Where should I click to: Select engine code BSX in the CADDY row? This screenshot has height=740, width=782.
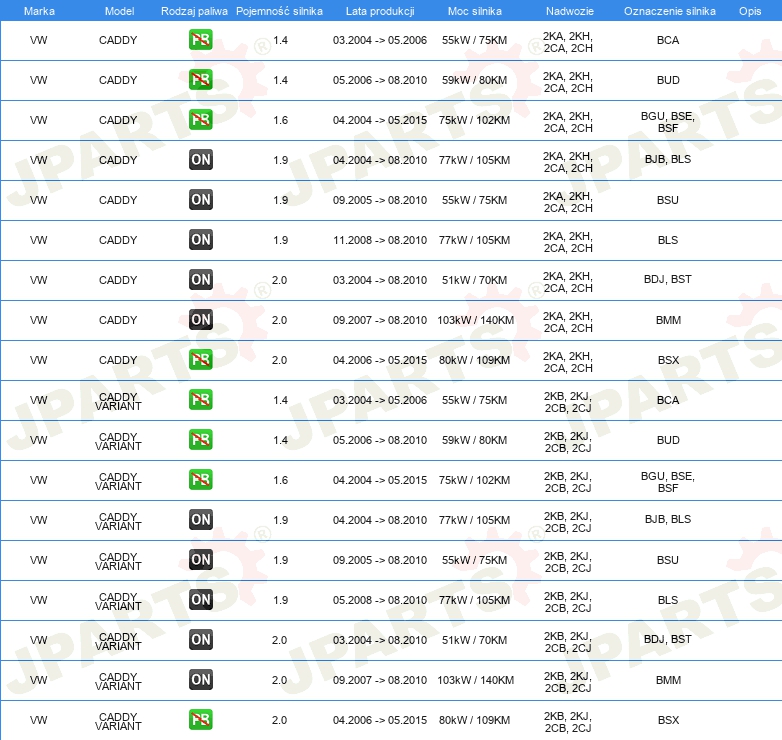click(x=668, y=360)
